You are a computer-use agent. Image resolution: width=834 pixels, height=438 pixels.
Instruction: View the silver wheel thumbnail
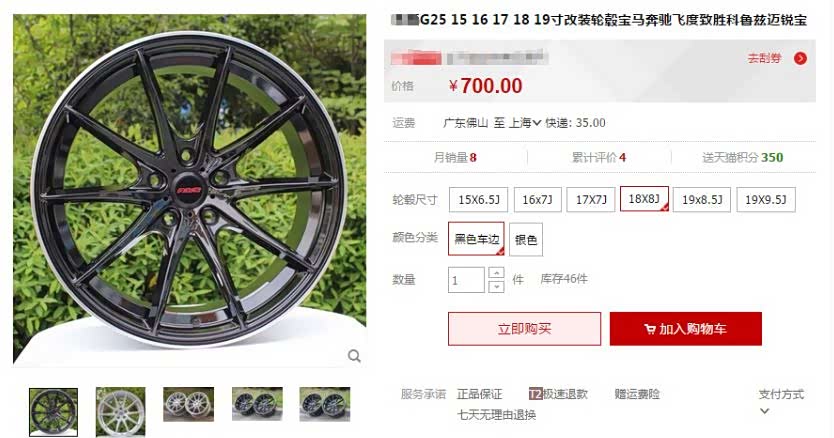[121, 412]
